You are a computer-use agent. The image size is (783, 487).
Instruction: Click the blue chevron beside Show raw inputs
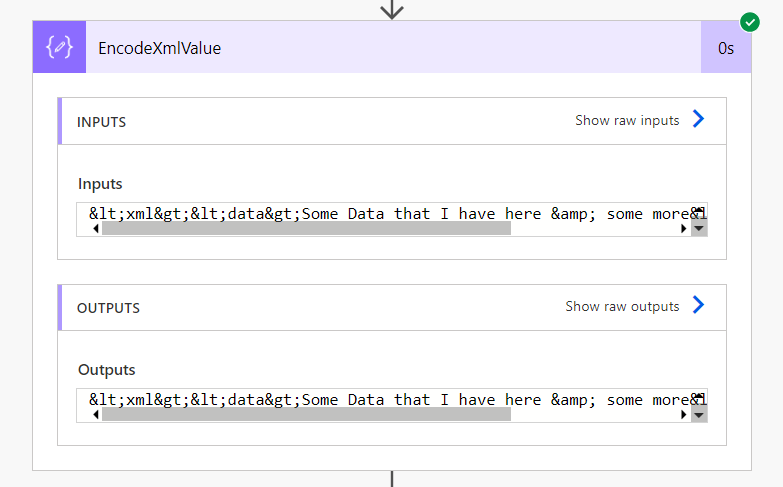[698, 119]
